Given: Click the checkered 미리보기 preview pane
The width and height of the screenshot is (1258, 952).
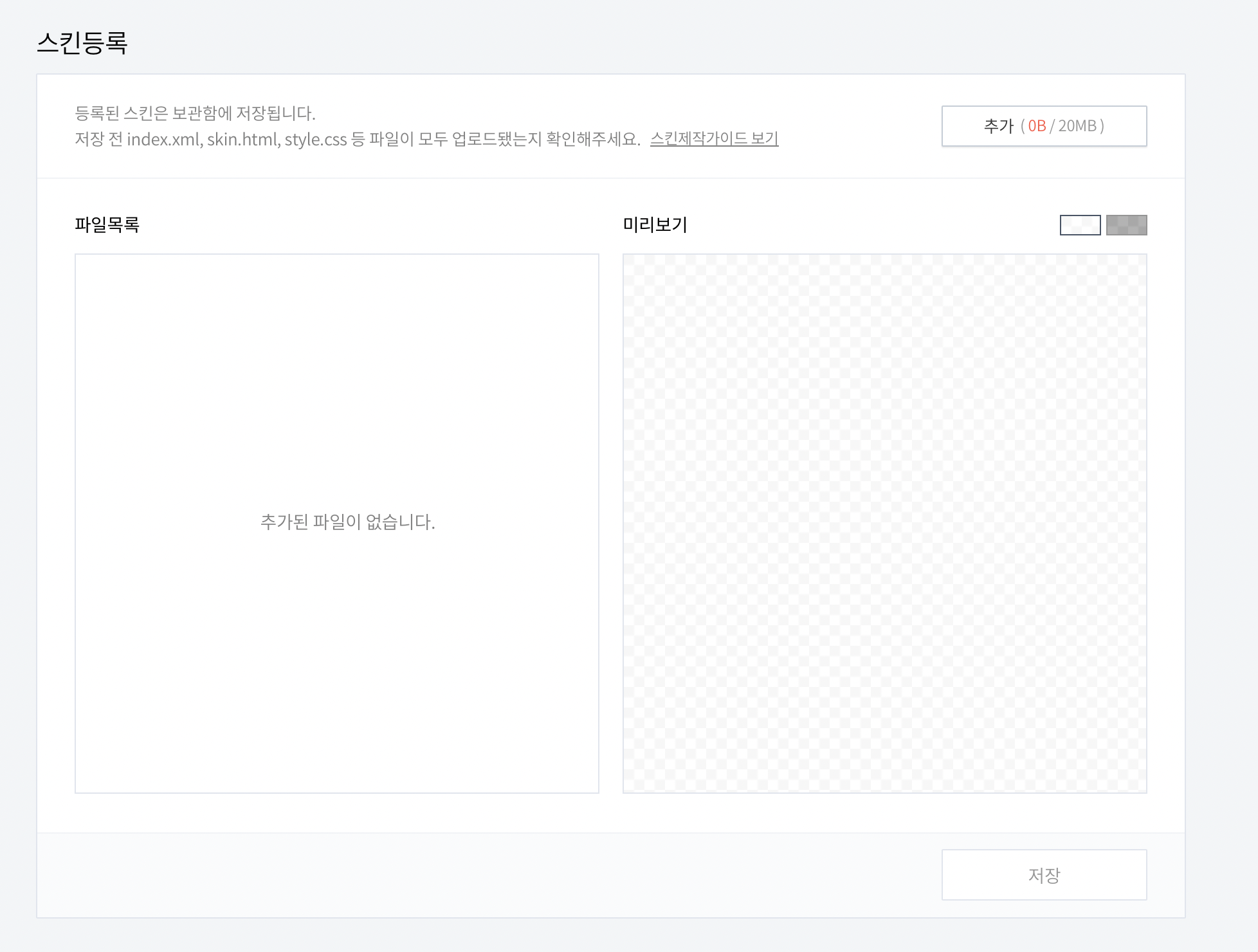Looking at the screenshot, I should (x=884, y=523).
